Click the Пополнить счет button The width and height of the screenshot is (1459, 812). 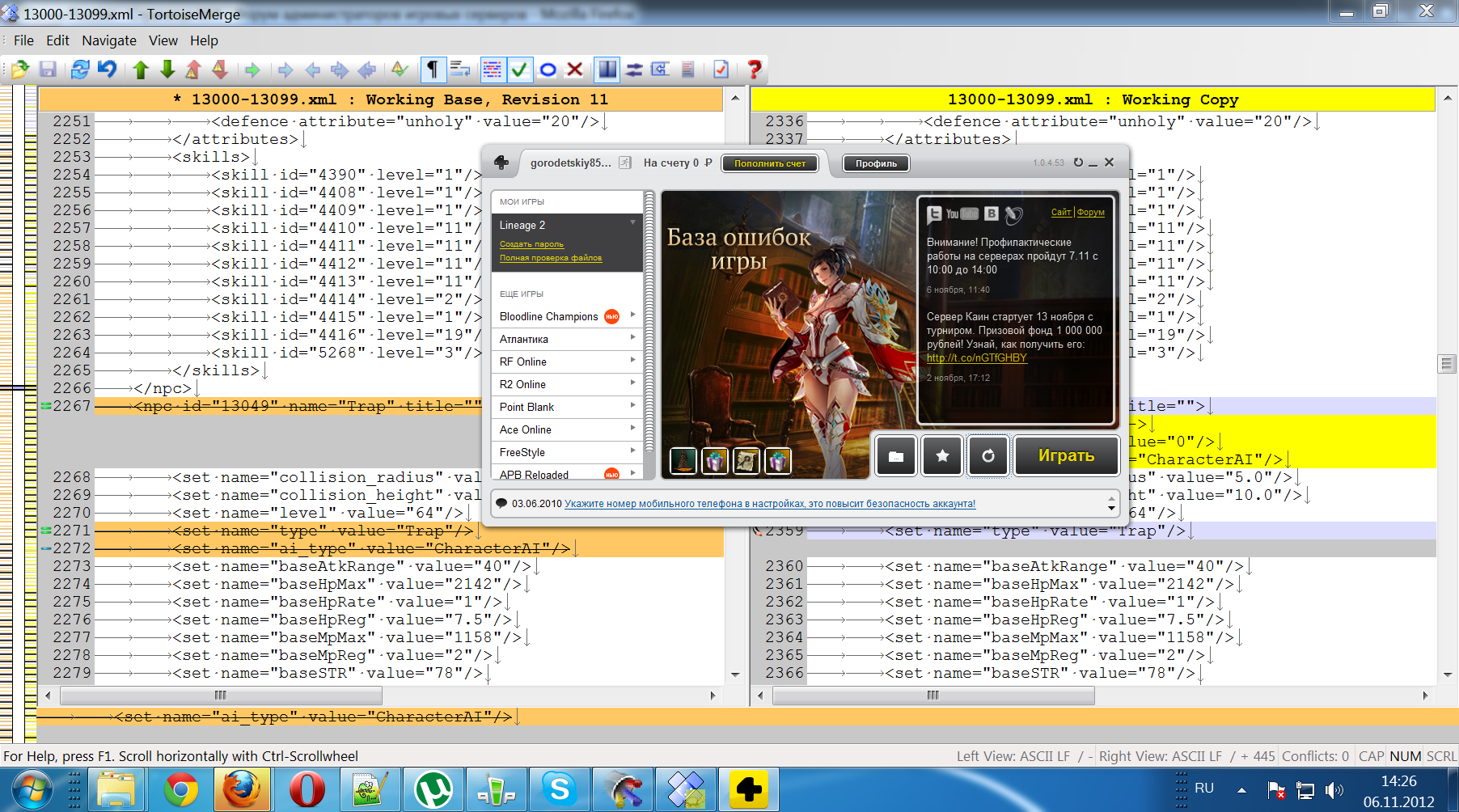[770, 163]
